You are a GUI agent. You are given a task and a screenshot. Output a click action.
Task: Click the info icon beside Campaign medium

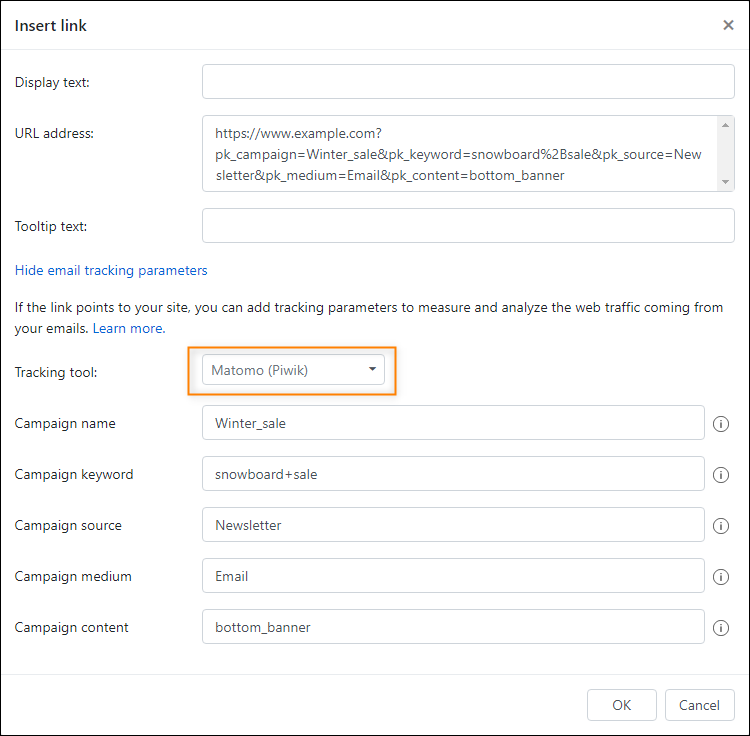point(720,577)
